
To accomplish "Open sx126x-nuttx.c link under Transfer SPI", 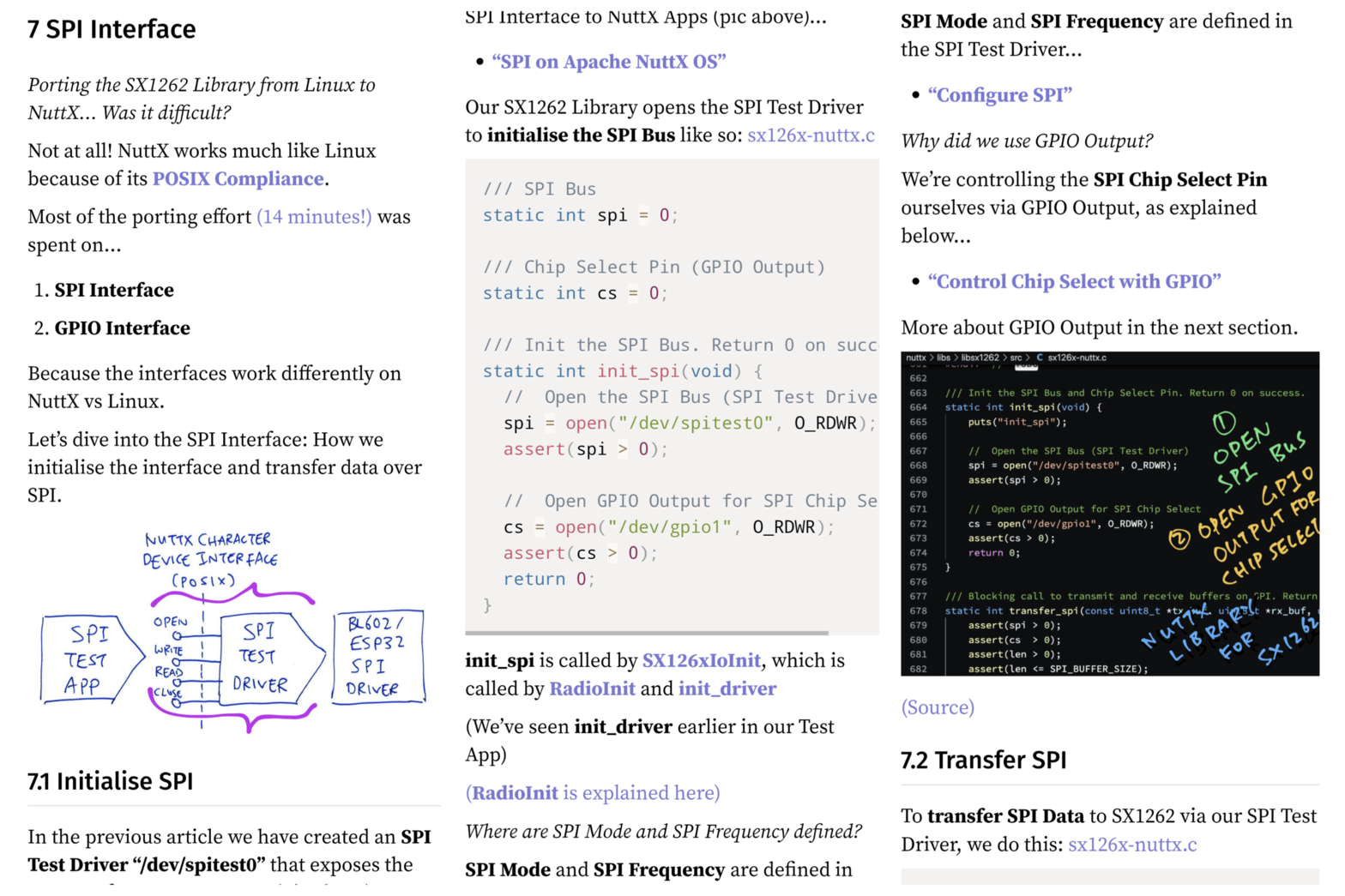I will tap(1131, 845).
